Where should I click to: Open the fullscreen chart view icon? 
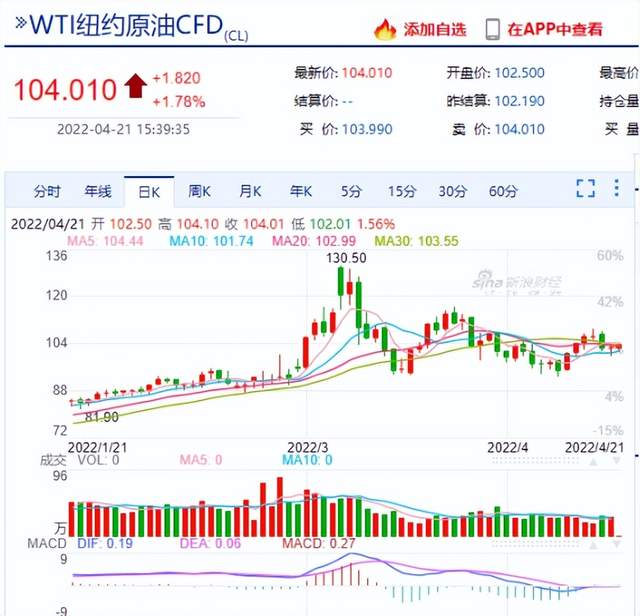point(585,188)
